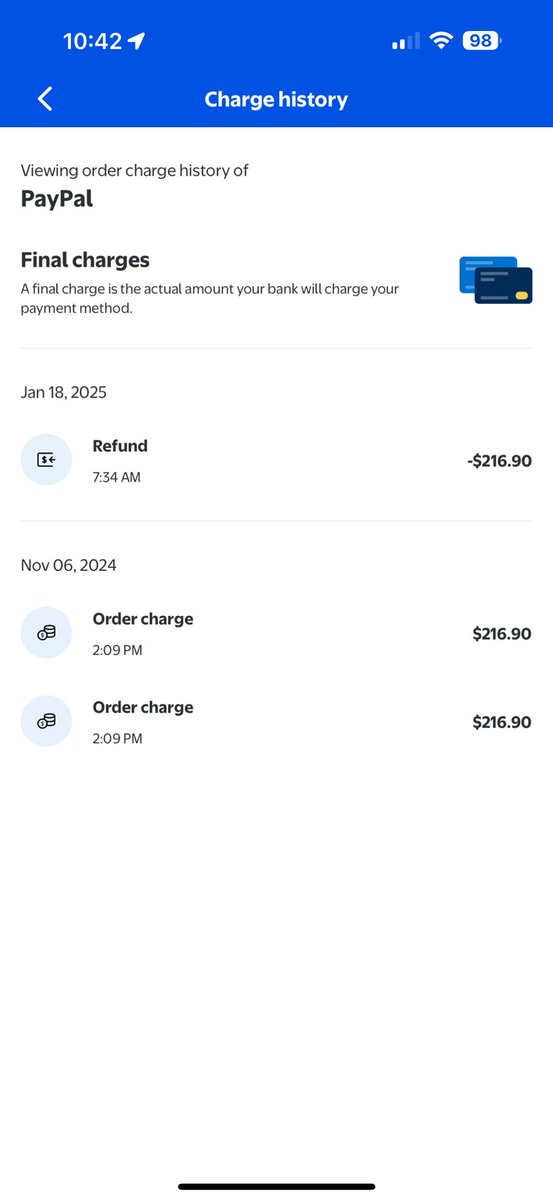
Task: Tap the Charge history page title
Action: 276,99
